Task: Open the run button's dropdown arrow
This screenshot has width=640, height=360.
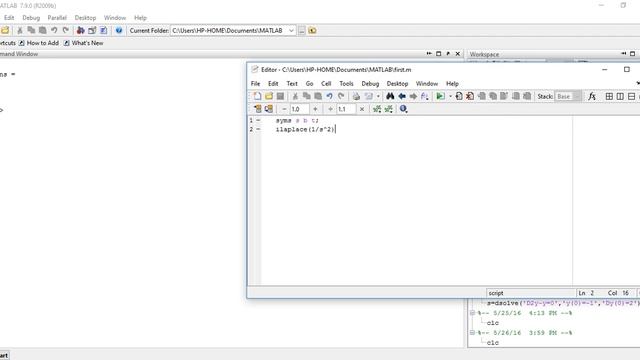Action: pos(450,96)
